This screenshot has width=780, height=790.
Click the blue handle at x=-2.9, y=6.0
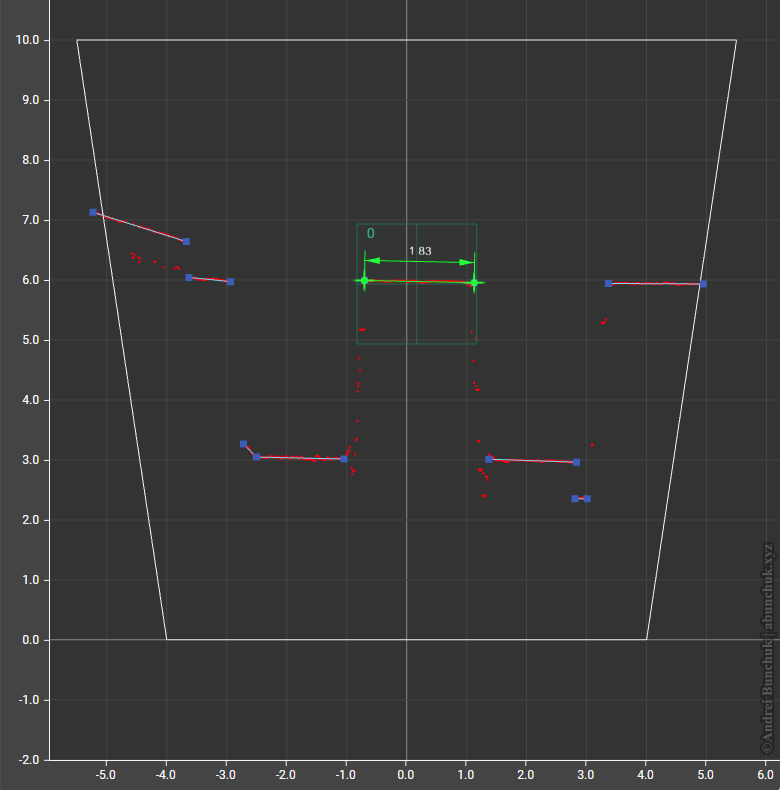point(230,282)
